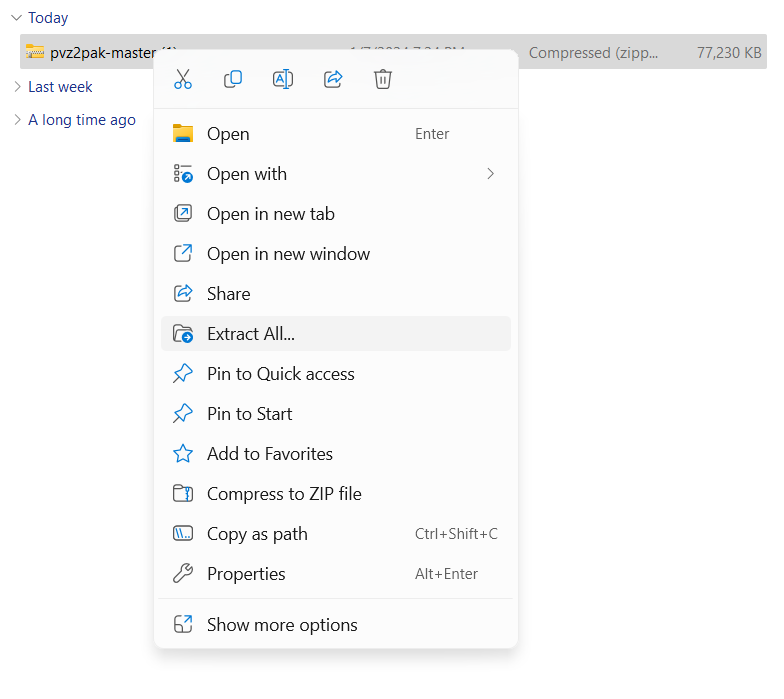
Task: Click the Cut scissors icon
Action: pos(183,79)
